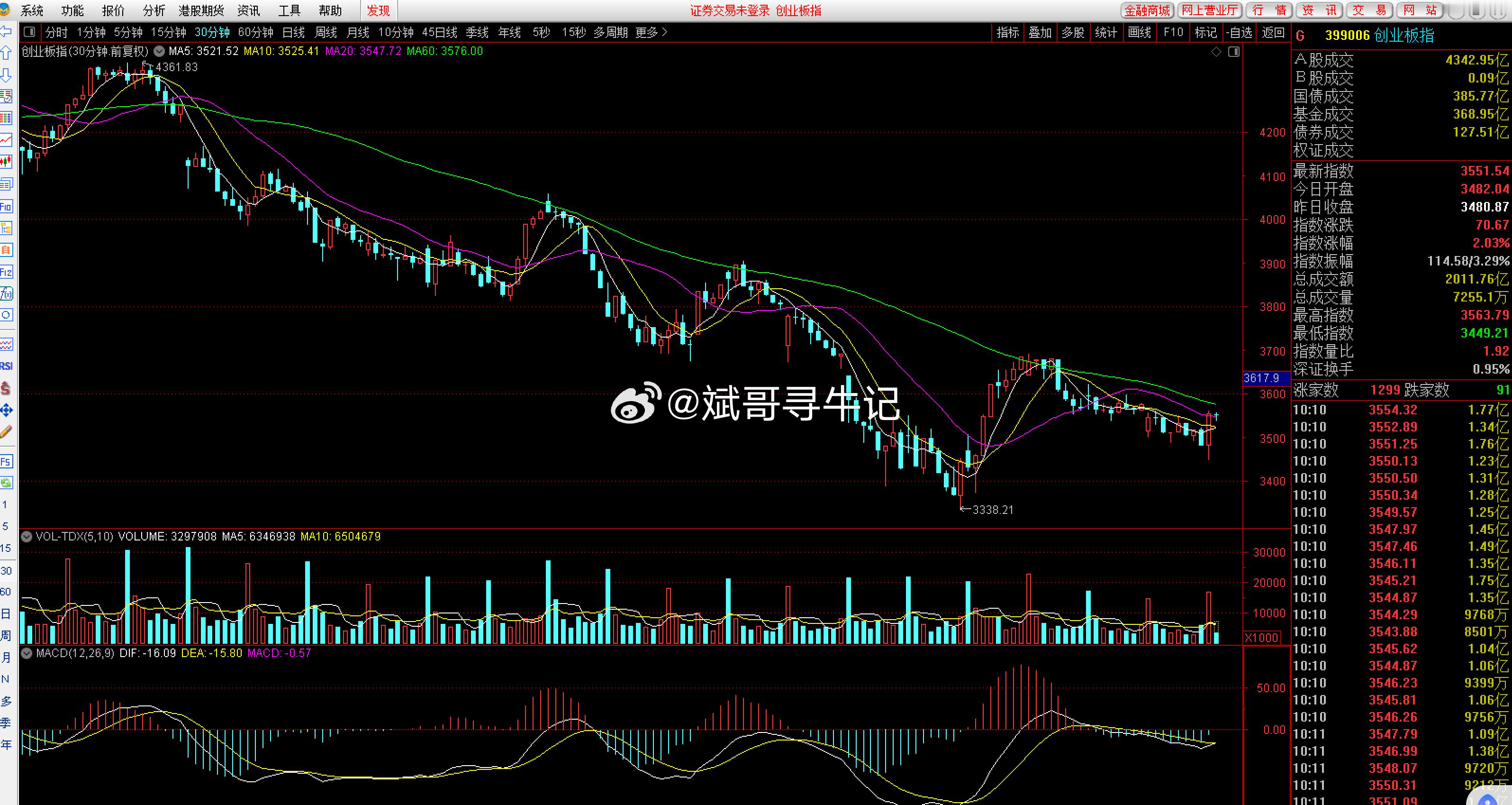The width and height of the screenshot is (1512, 805).
Task: Click the small window icon beside the diamond
Action: click(1234, 52)
